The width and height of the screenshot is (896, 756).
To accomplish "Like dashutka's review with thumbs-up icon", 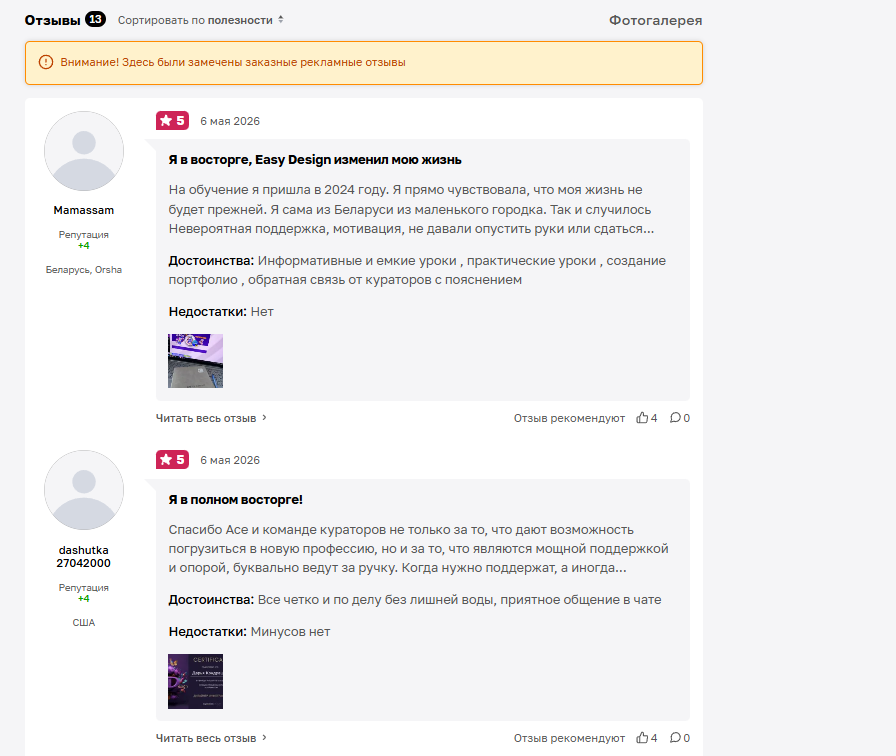I will pyautogui.click(x=642, y=738).
